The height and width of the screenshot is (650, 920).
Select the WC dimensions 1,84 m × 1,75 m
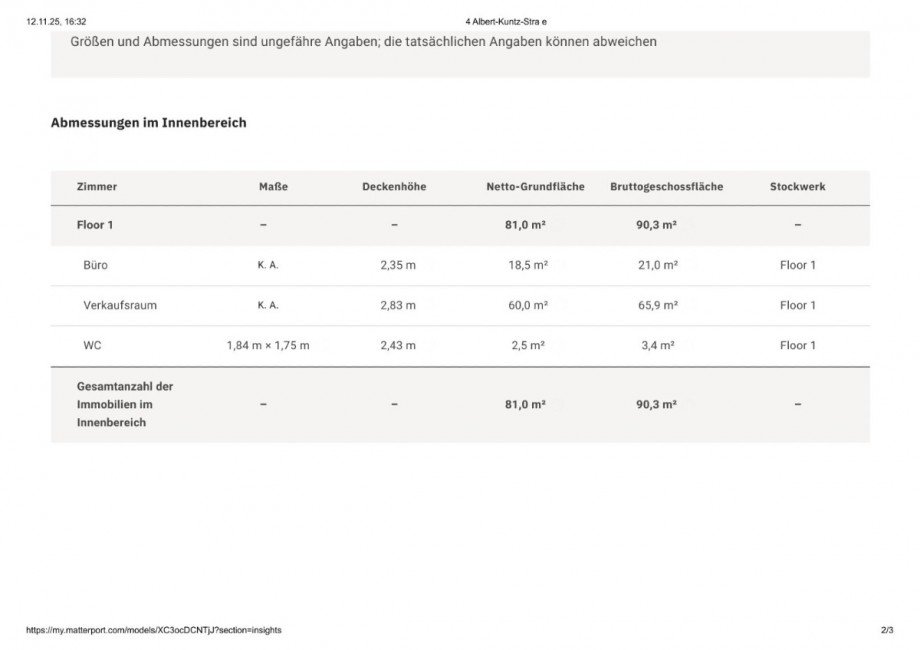(x=268, y=346)
